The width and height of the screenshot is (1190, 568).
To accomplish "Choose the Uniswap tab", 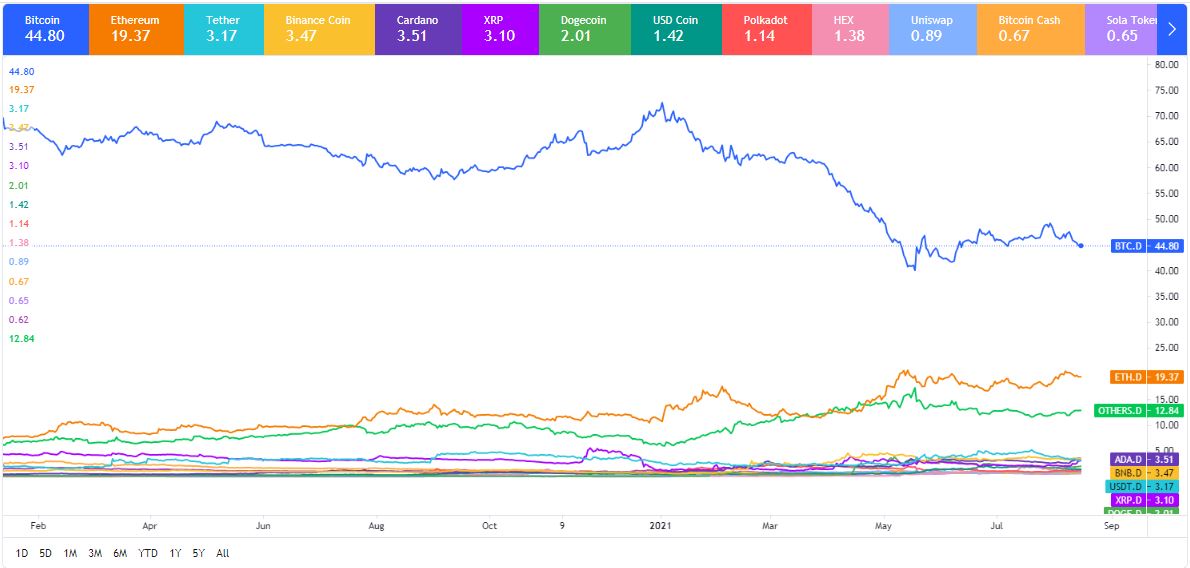I will pyautogui.click(x=932, y=28).
